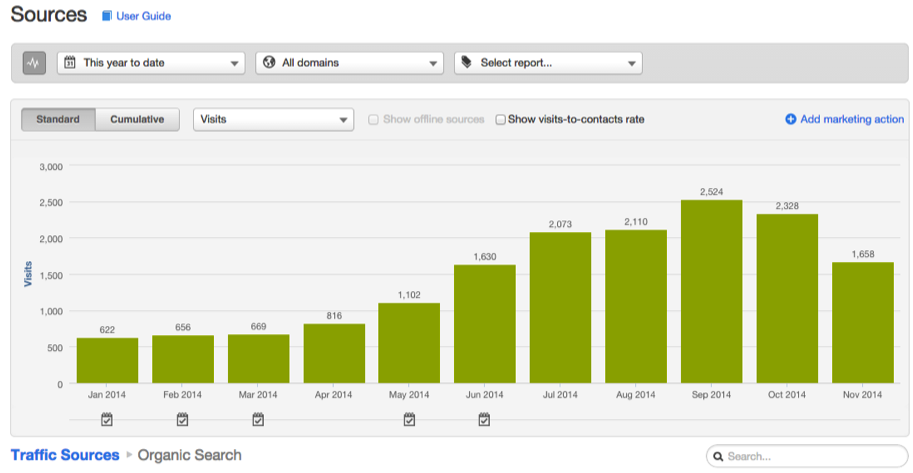Click the 2,524 value label
This screenshot has height=473, width=913.
(712, 192)
